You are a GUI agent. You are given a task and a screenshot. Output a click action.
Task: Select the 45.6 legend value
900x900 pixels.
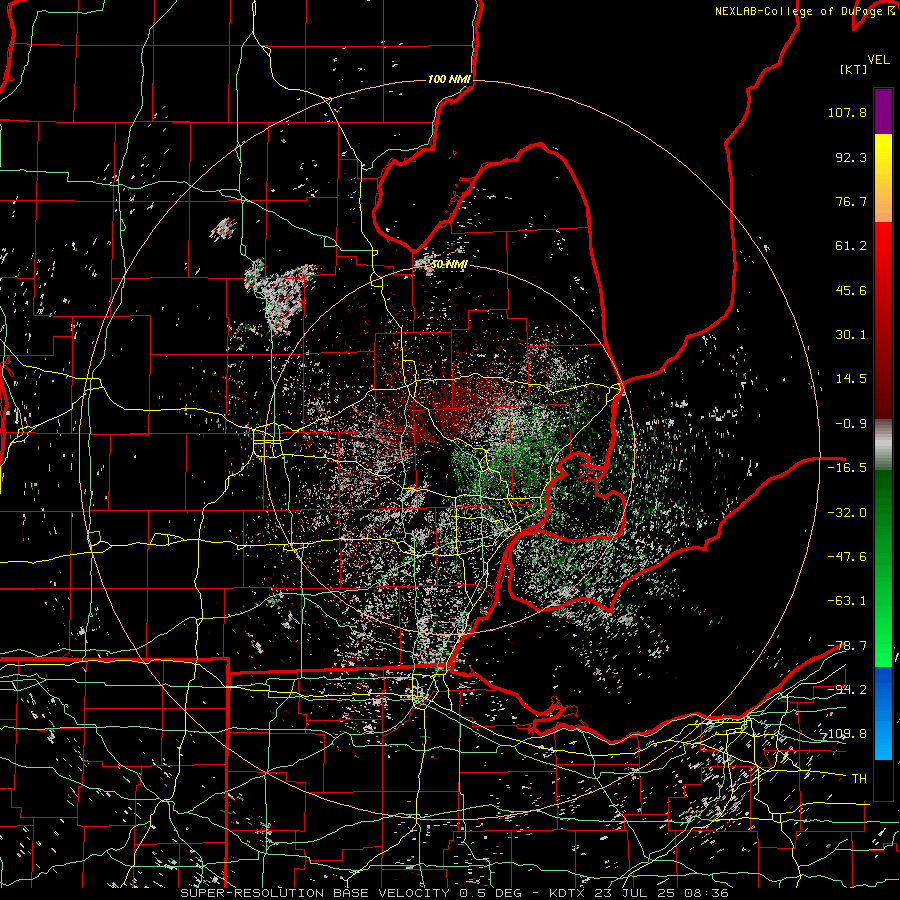(x=851, y=290)
